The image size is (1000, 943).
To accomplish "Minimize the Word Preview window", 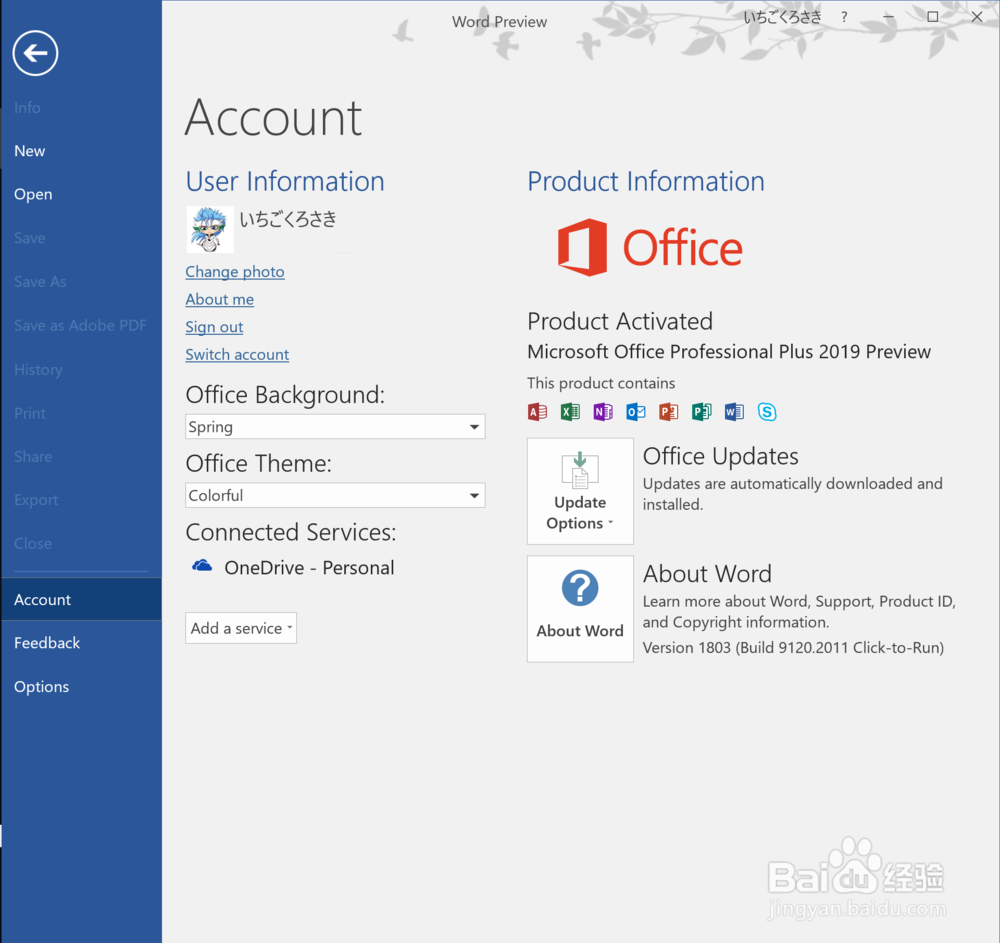I will pyautogui.click(x=888, y=17).
